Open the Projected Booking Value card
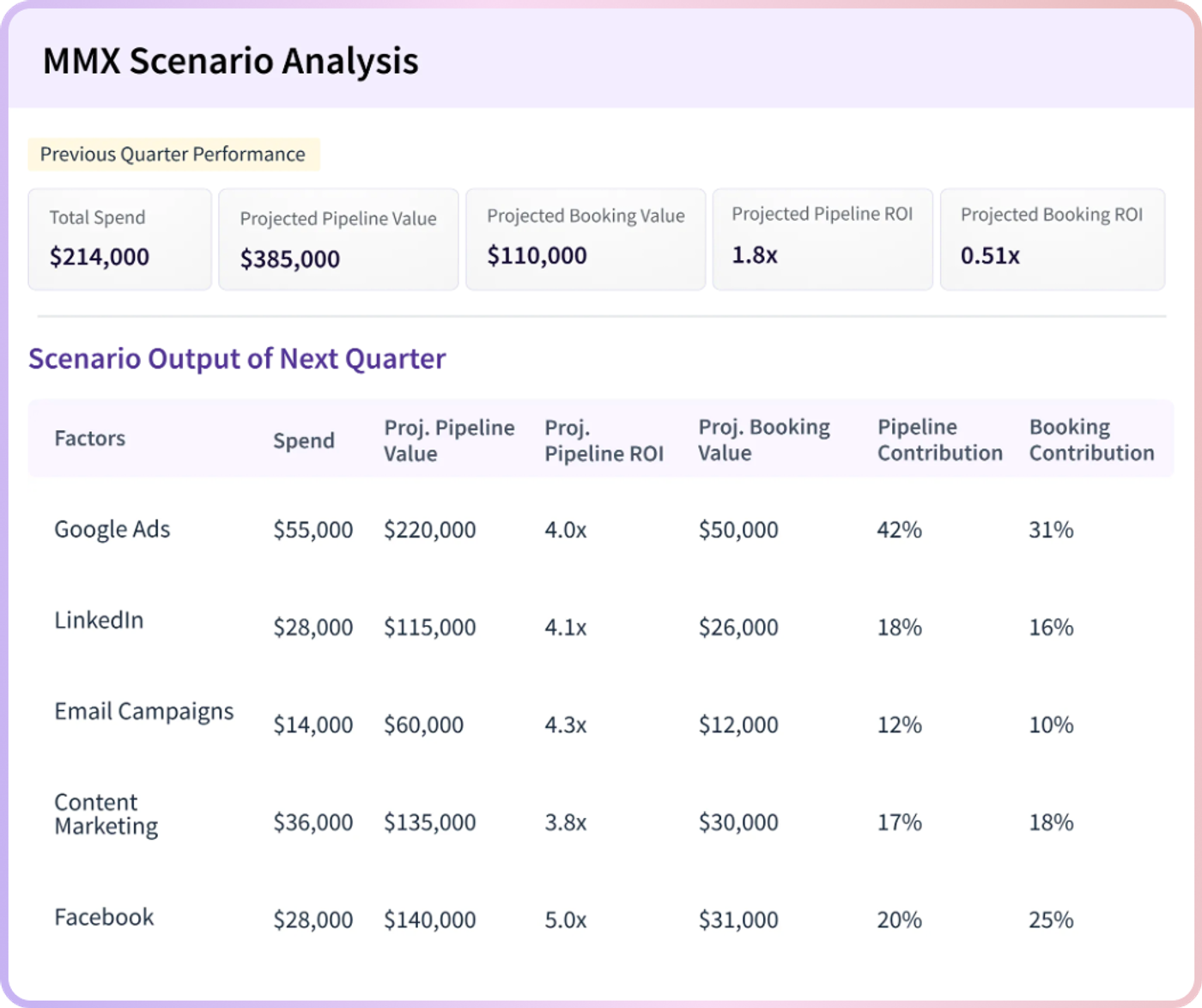 click(586, 240)
